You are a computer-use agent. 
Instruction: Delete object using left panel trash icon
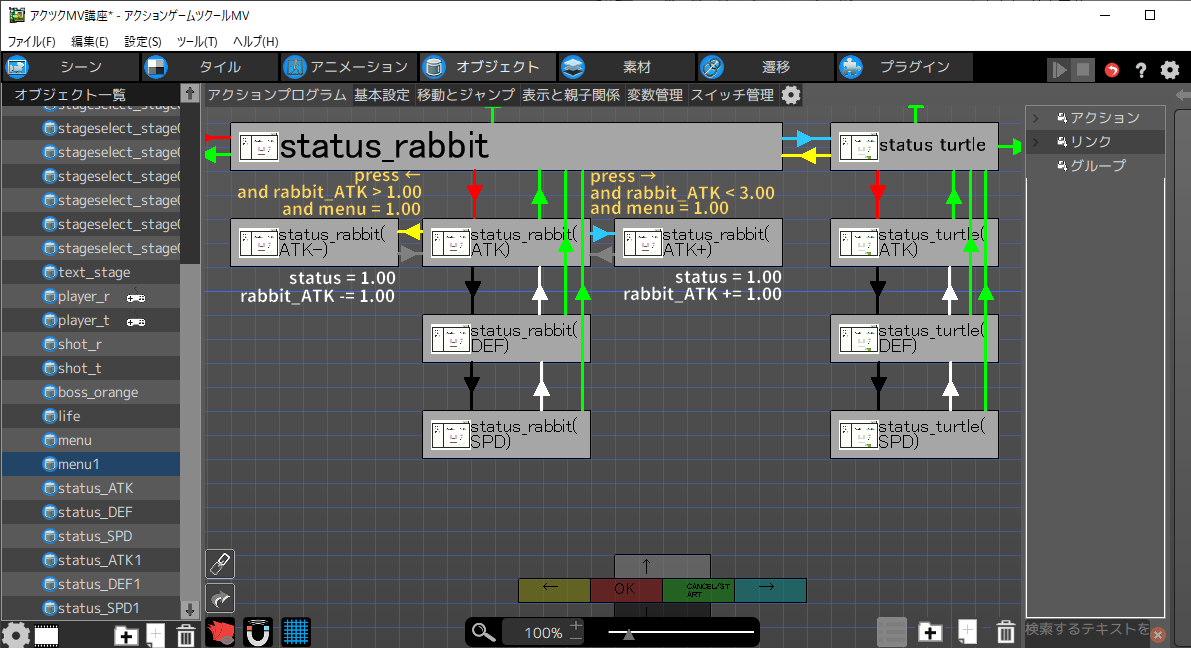185,635
